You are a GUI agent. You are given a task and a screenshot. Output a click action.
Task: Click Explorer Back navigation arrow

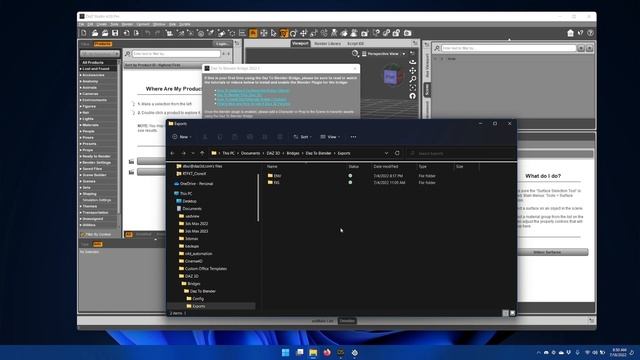point(173,153)
